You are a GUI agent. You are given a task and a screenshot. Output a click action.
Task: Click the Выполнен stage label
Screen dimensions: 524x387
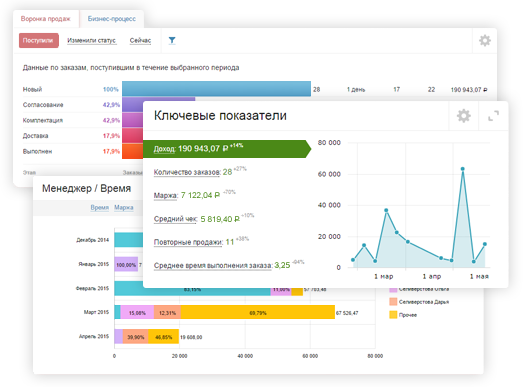click(37, 151)
